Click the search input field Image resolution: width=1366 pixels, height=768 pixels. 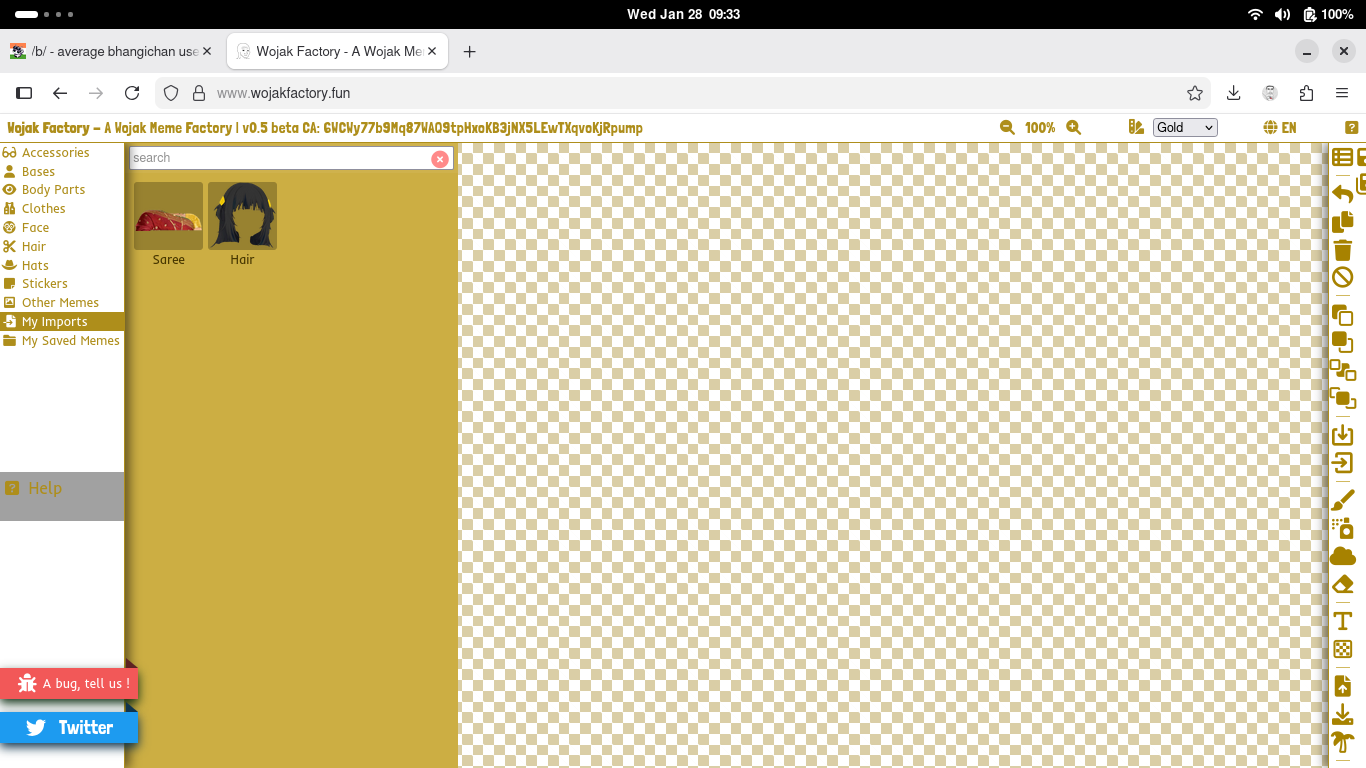280,158
